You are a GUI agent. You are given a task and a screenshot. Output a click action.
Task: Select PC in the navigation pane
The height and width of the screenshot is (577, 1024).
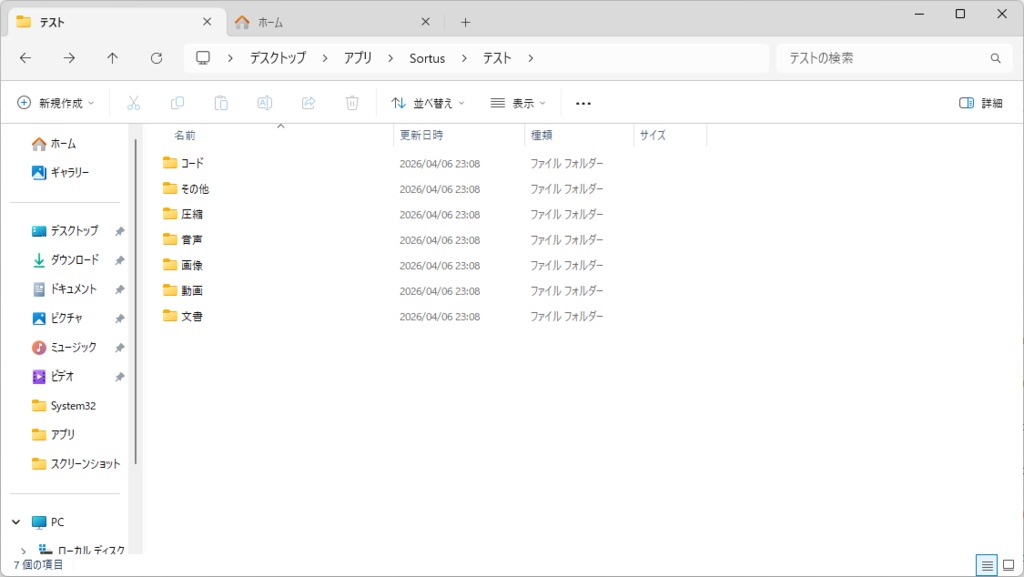48,522
